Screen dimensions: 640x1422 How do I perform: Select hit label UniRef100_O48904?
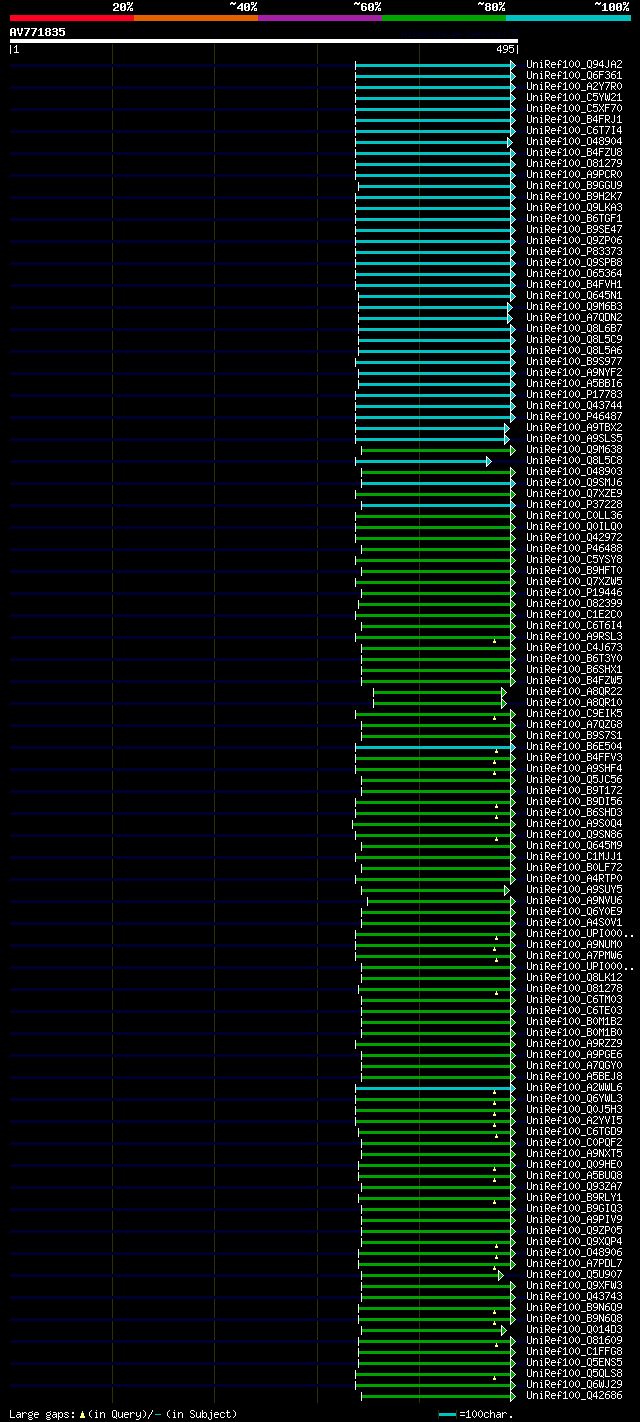(574, 142)
